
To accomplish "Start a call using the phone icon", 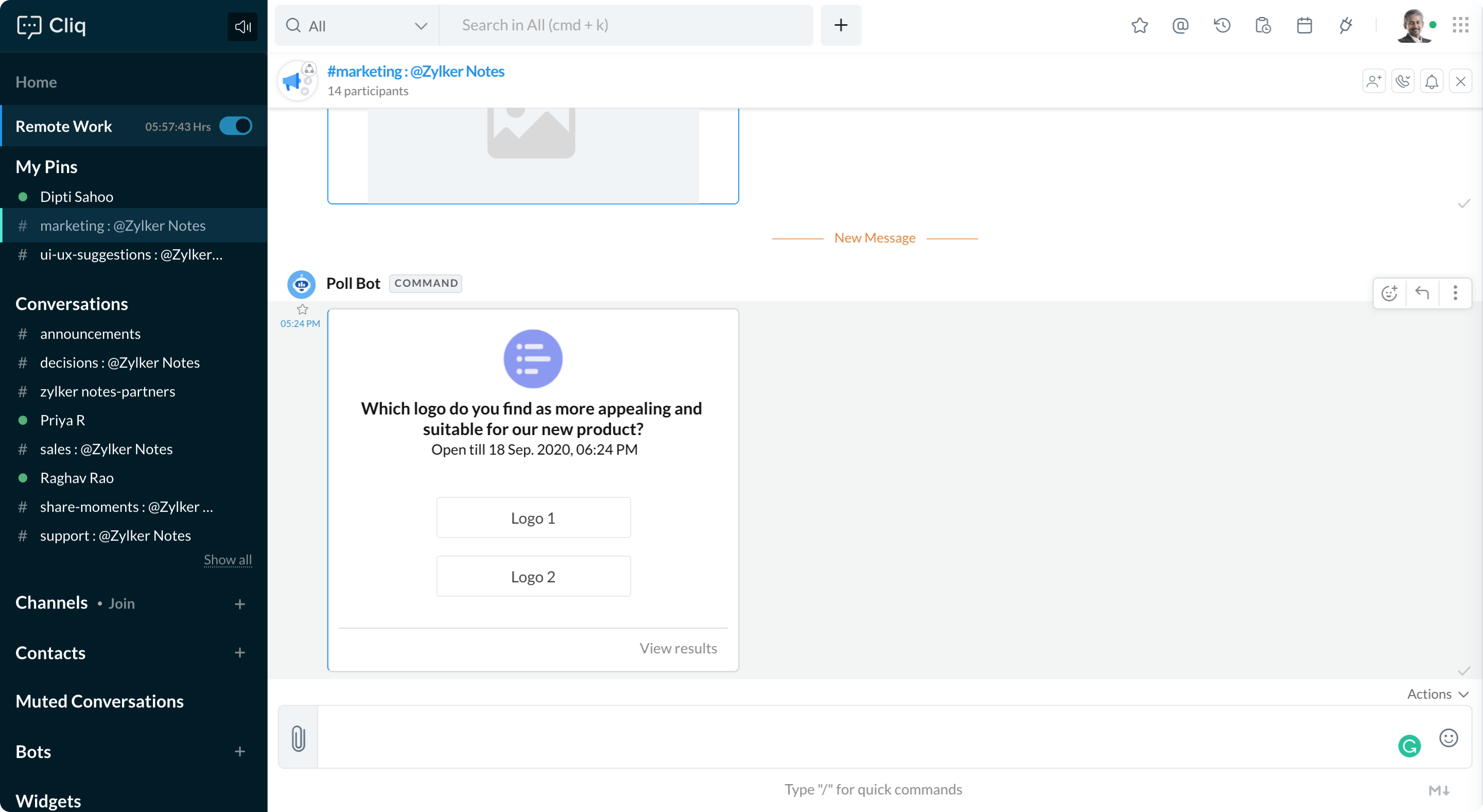I will 1402,81.
